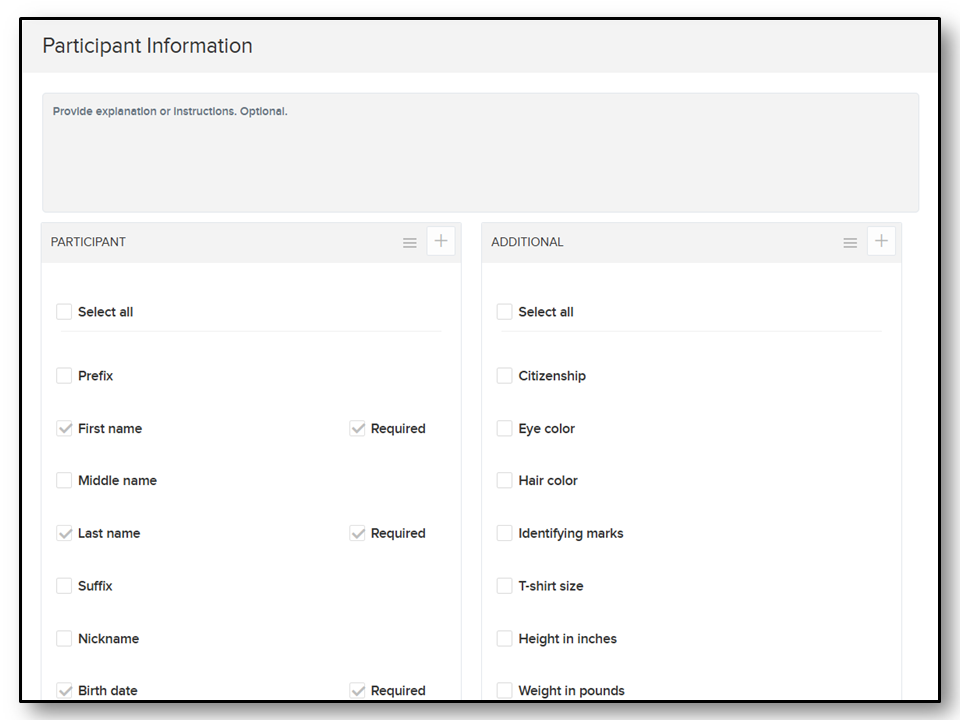The image size is (960, 720).
Task: Enable the Middle name checkbox
Action: pyautogui.click(x=64, y=480)
